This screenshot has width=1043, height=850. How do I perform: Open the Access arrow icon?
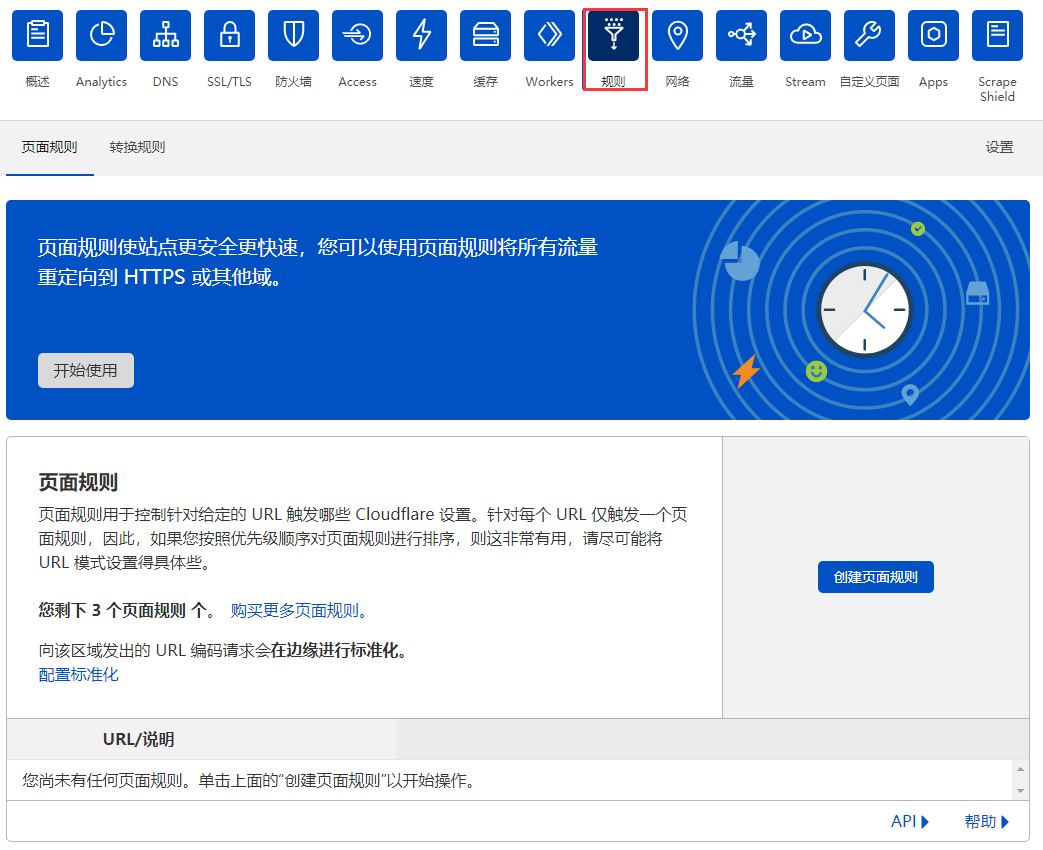[357, 35]
